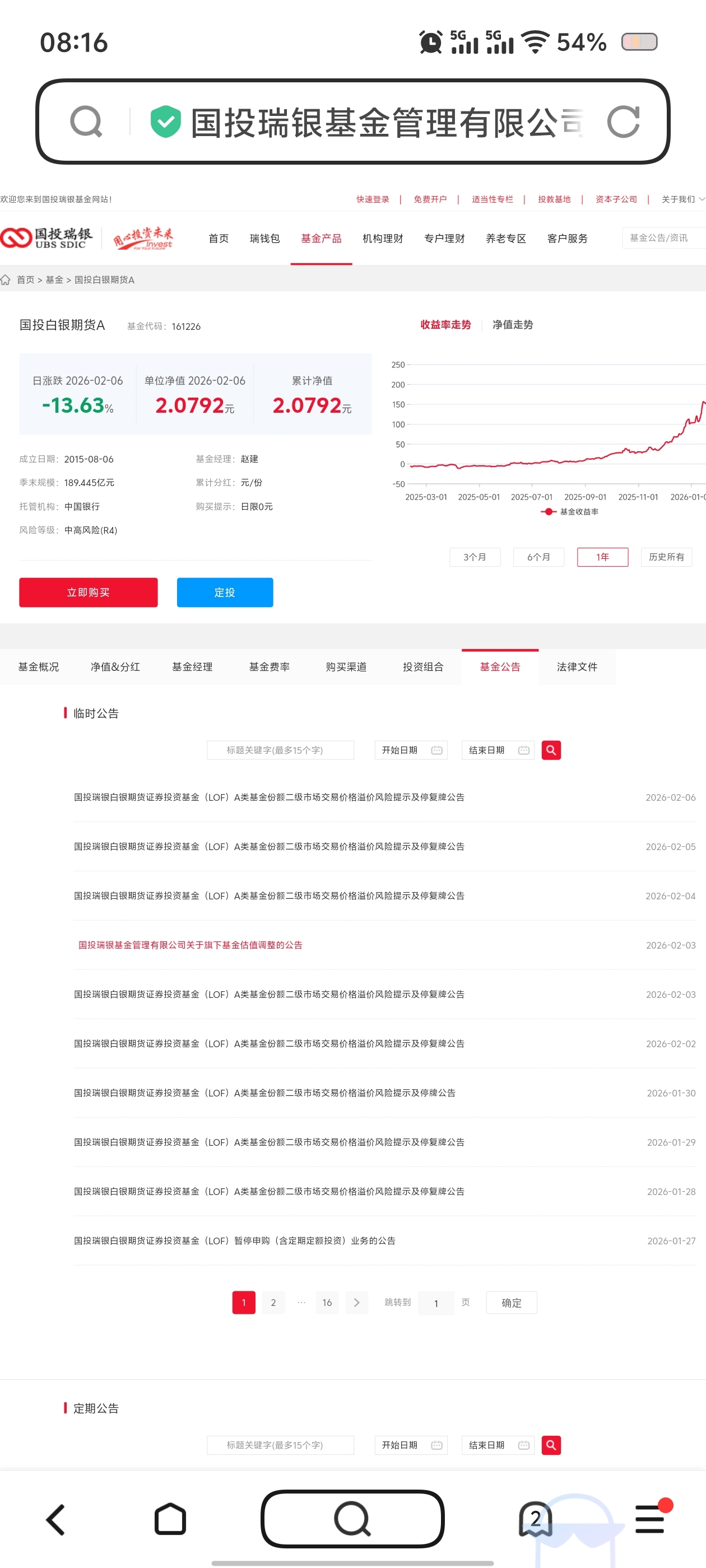This screenshot has height=1568, width=706.
Task: Open the 基金经理 tab
Action: point(193,666)
